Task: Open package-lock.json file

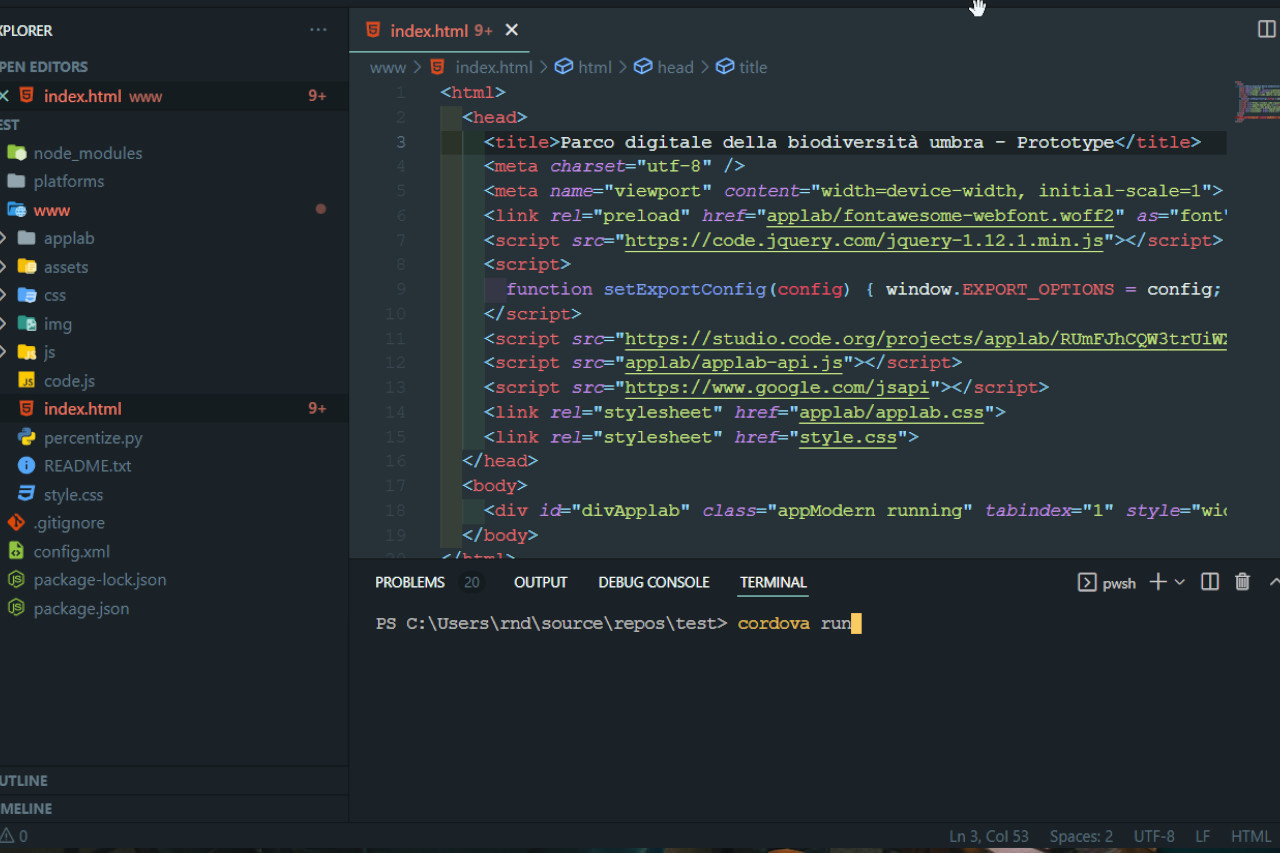Action: (100, 580)
